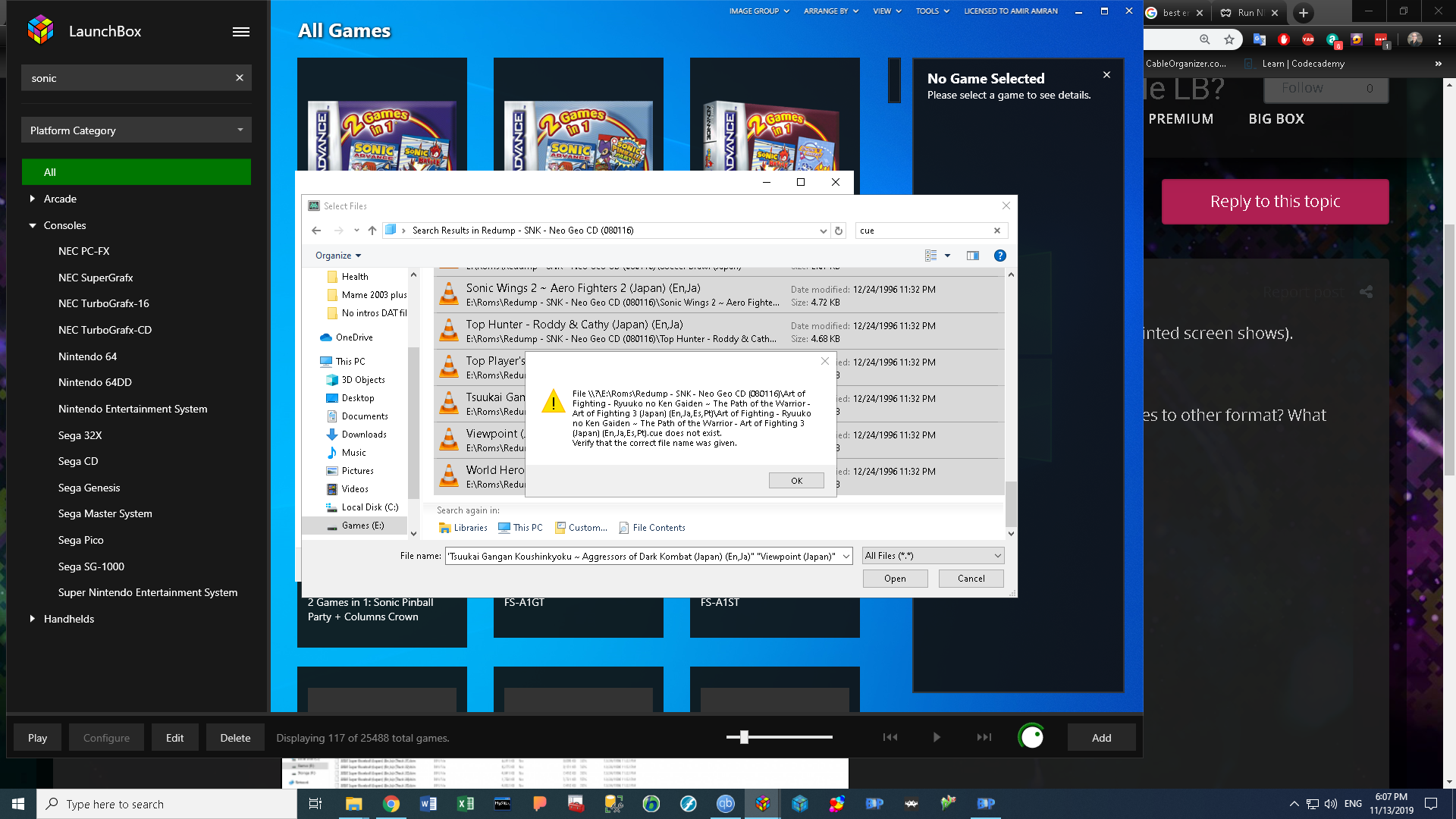Expand address bar path dropdown
This screenshot has width=1456, height=819.
tap(824, 231)
